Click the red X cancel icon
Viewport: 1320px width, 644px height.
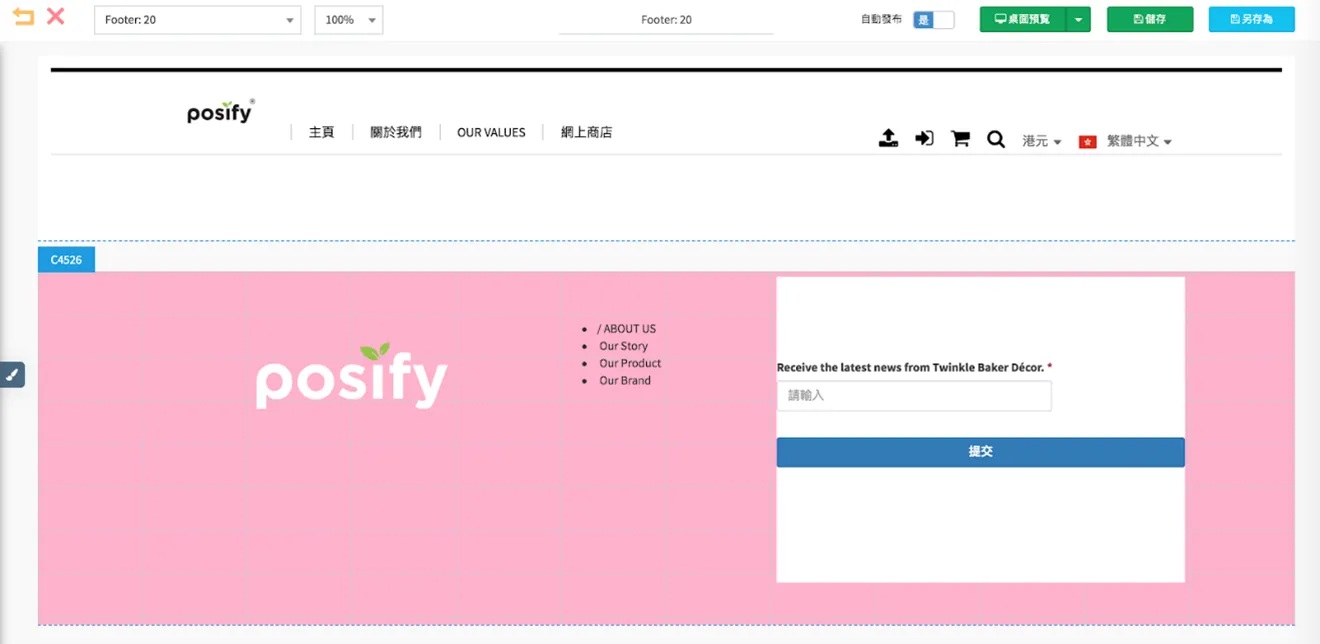coord(56,17)
